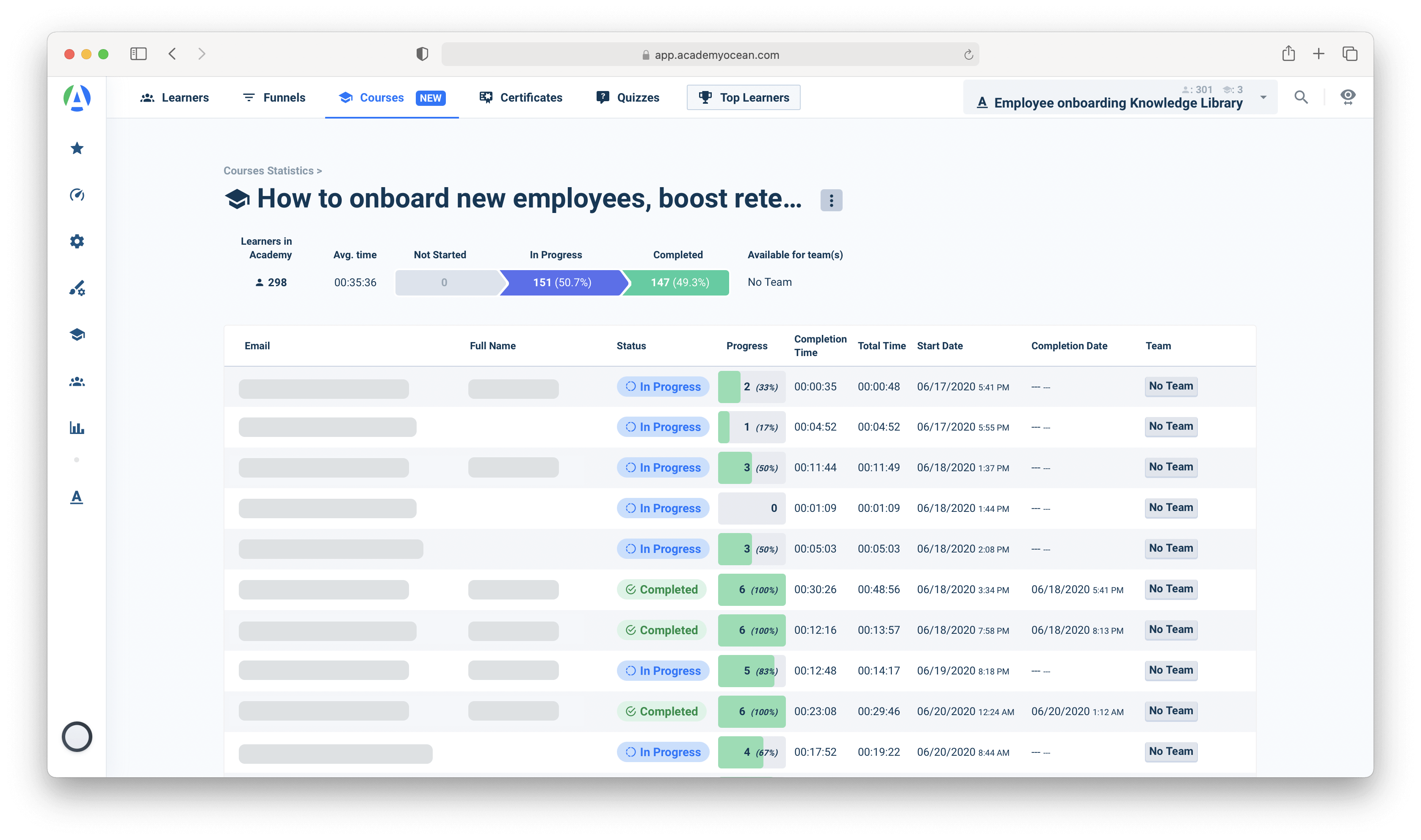
Task: Click the circular profile avatar at sidebar bottom
Action: tap(77, 736)
